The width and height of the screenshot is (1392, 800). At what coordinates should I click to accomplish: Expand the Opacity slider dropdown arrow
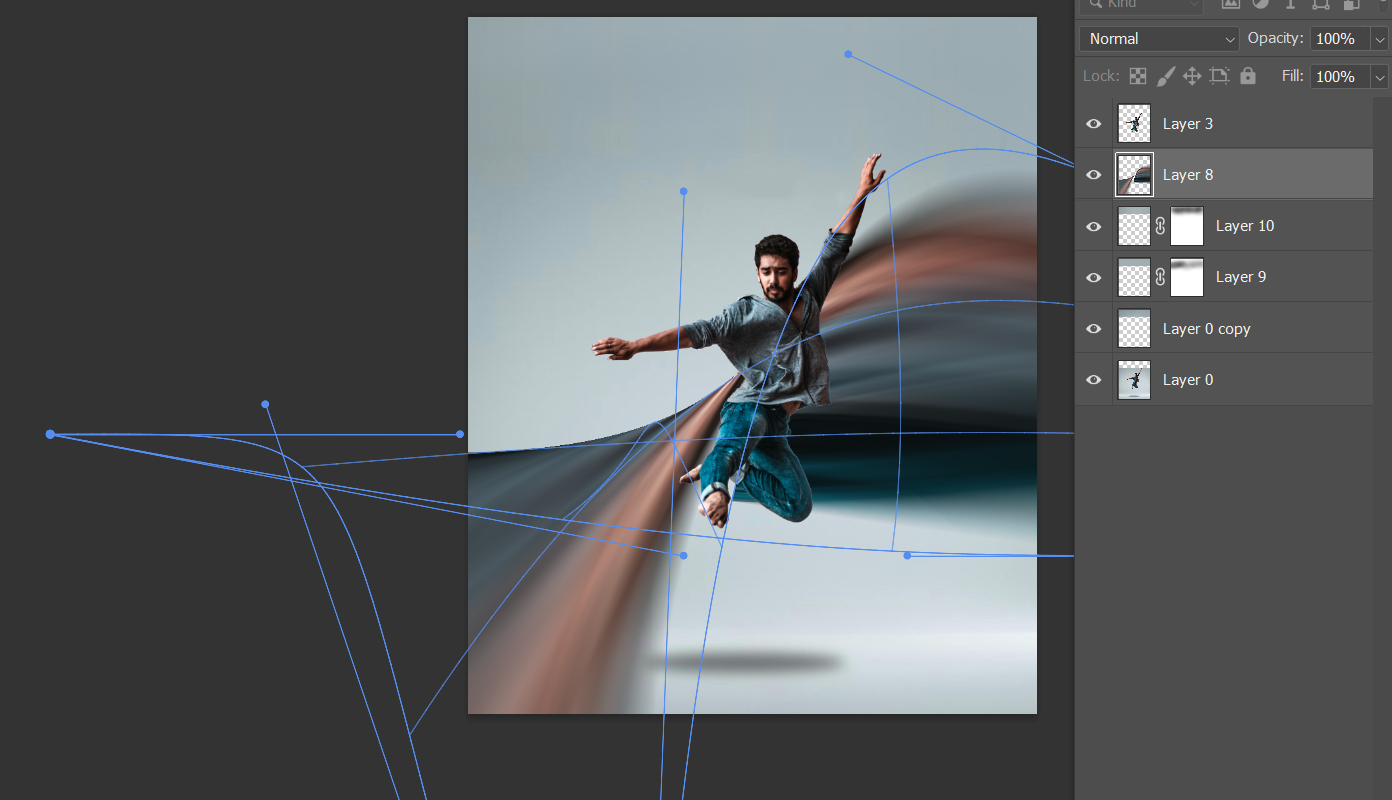[1380, 39]
